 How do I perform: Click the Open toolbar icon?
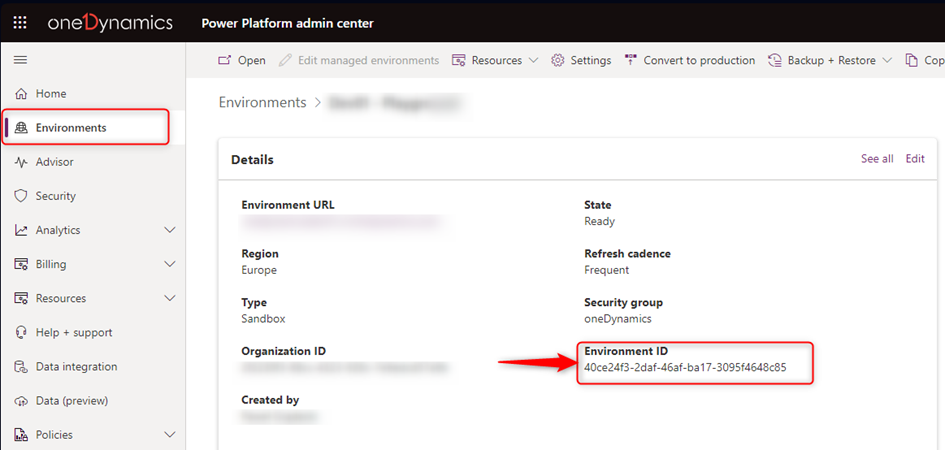(x=225, y=60)
